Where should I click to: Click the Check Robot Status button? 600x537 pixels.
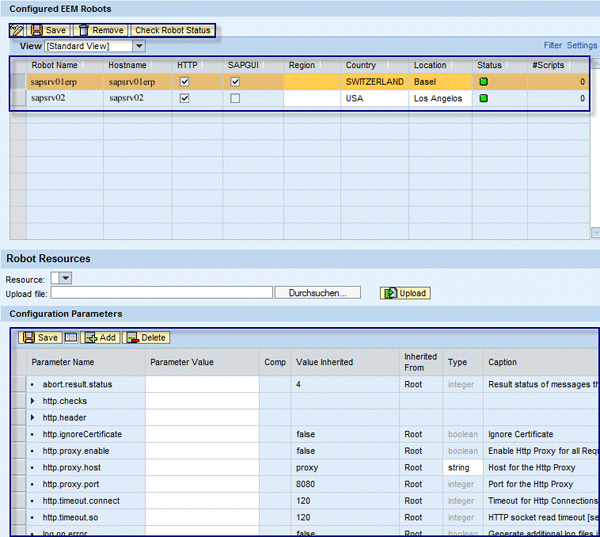[x=172, y=31]
